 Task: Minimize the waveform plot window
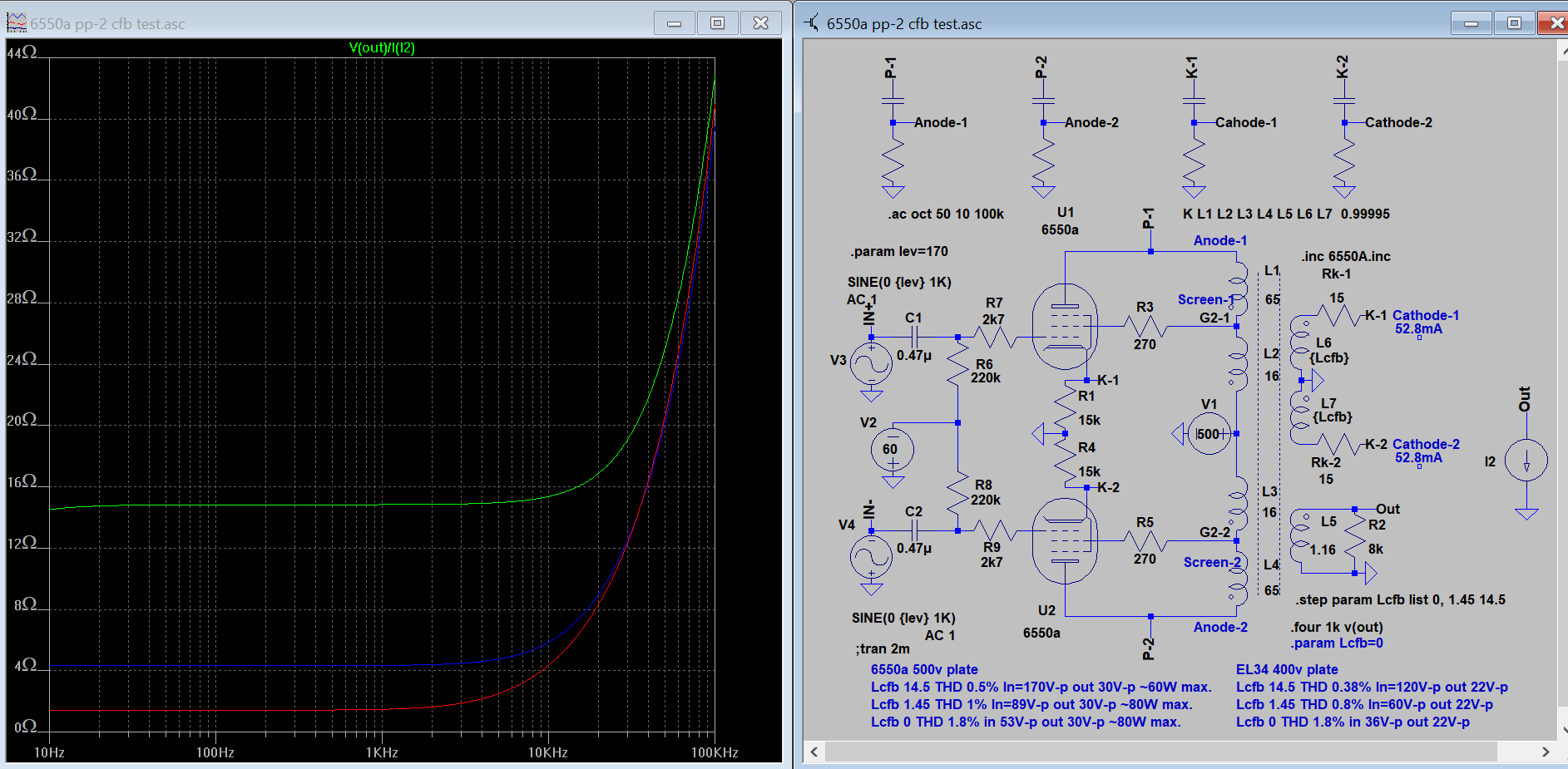(675, 23)
